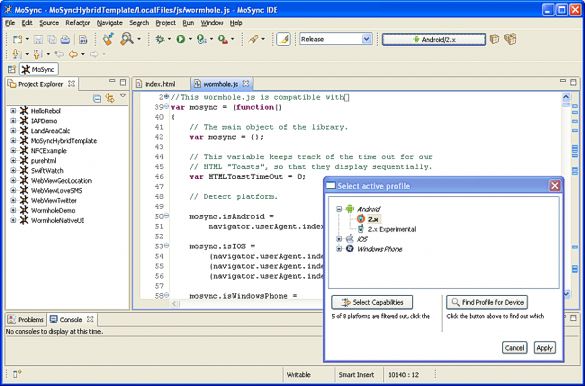
Task: Click the External Tools icon with red toolbox
Action: click(x=223, y=39)
